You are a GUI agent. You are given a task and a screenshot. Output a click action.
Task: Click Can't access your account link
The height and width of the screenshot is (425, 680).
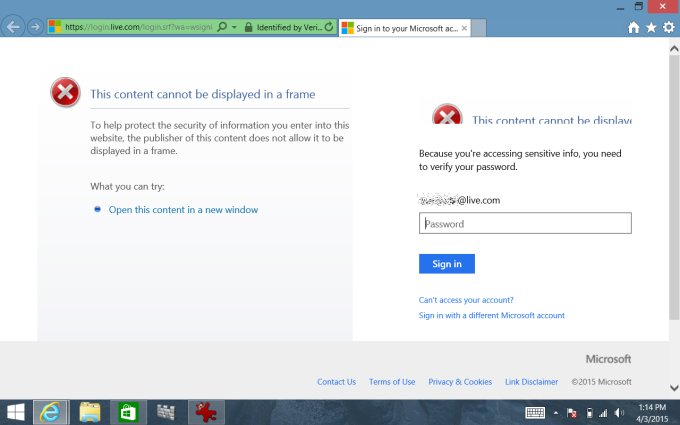click(x=466, y=300)
